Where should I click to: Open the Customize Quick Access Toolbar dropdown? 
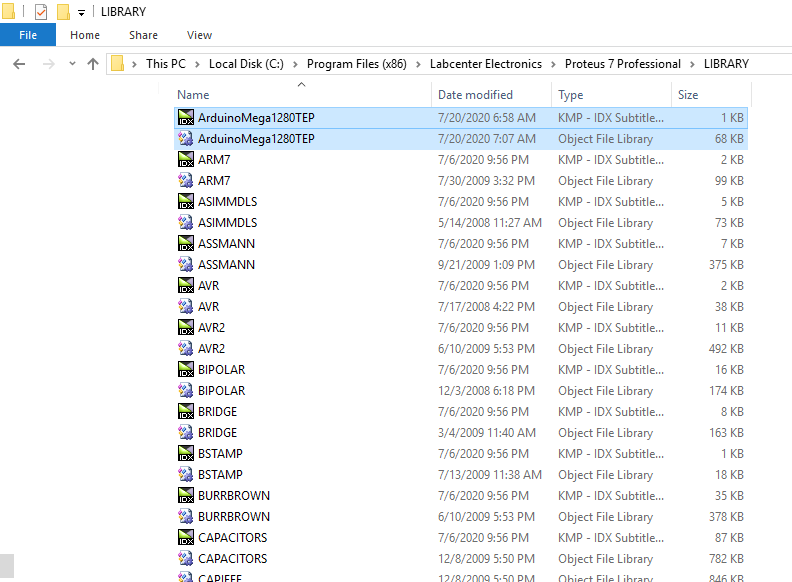click(x=81, y=13)
